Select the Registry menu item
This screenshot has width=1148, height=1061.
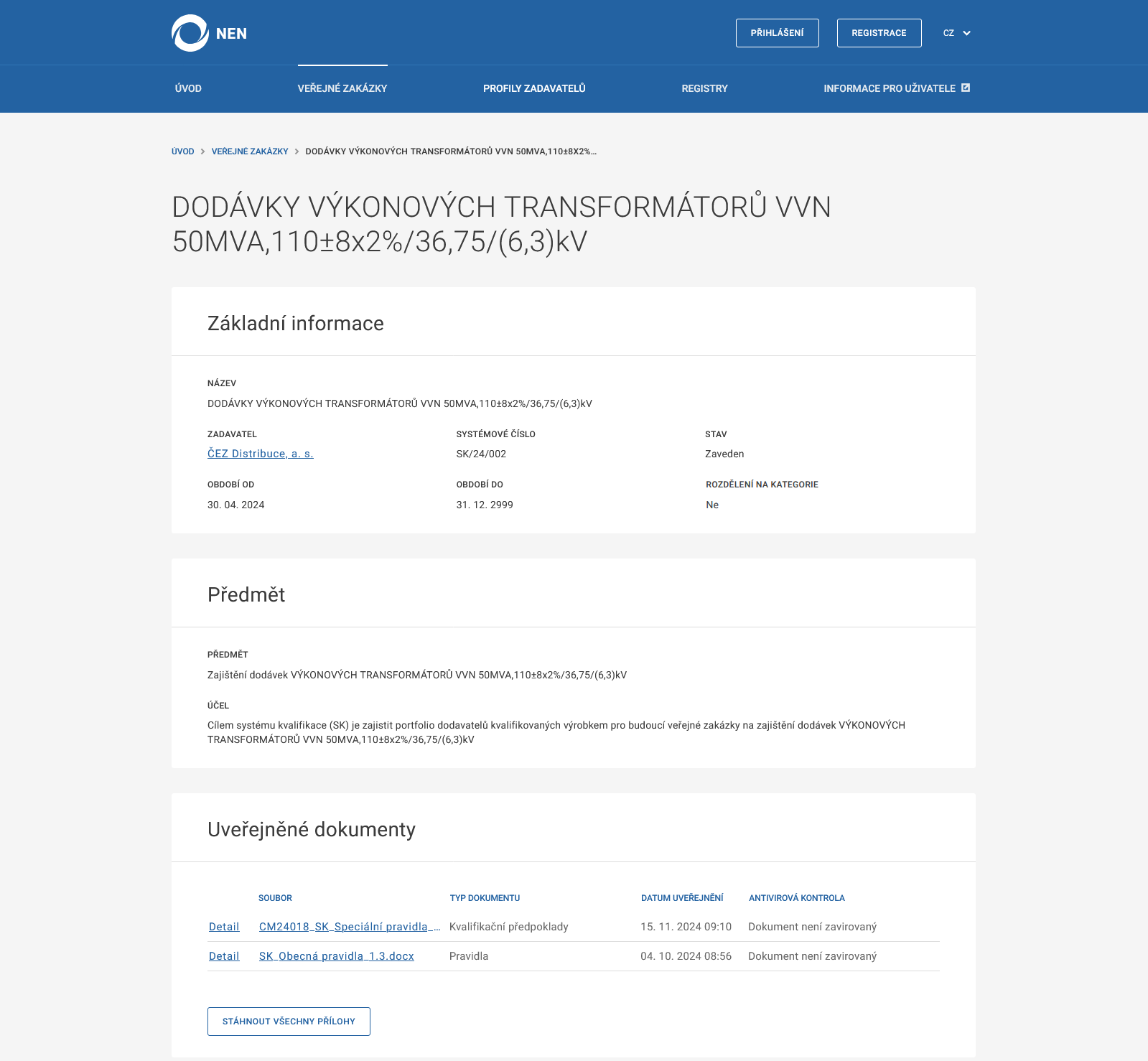705,88
